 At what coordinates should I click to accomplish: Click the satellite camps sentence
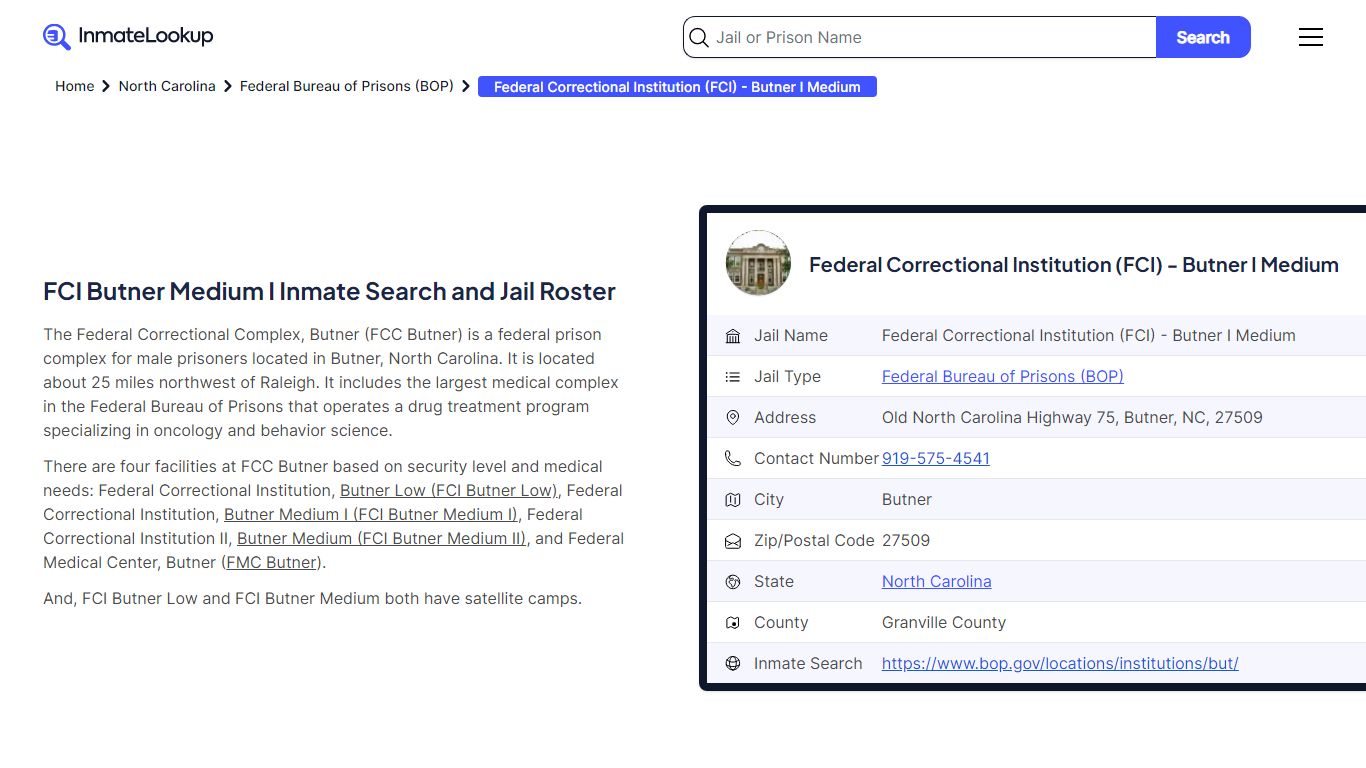[312, 598]
